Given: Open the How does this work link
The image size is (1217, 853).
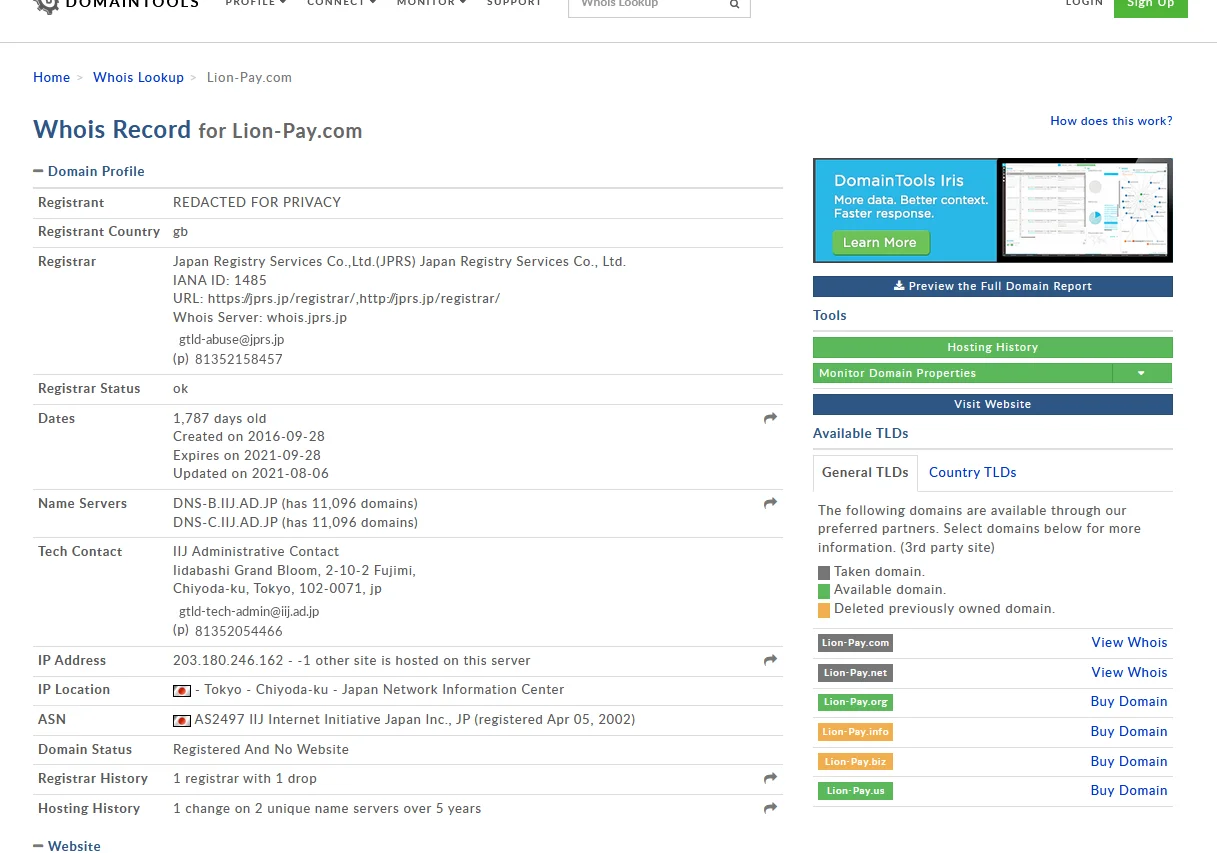Looking at the screenshot, I should [1111, 121].
